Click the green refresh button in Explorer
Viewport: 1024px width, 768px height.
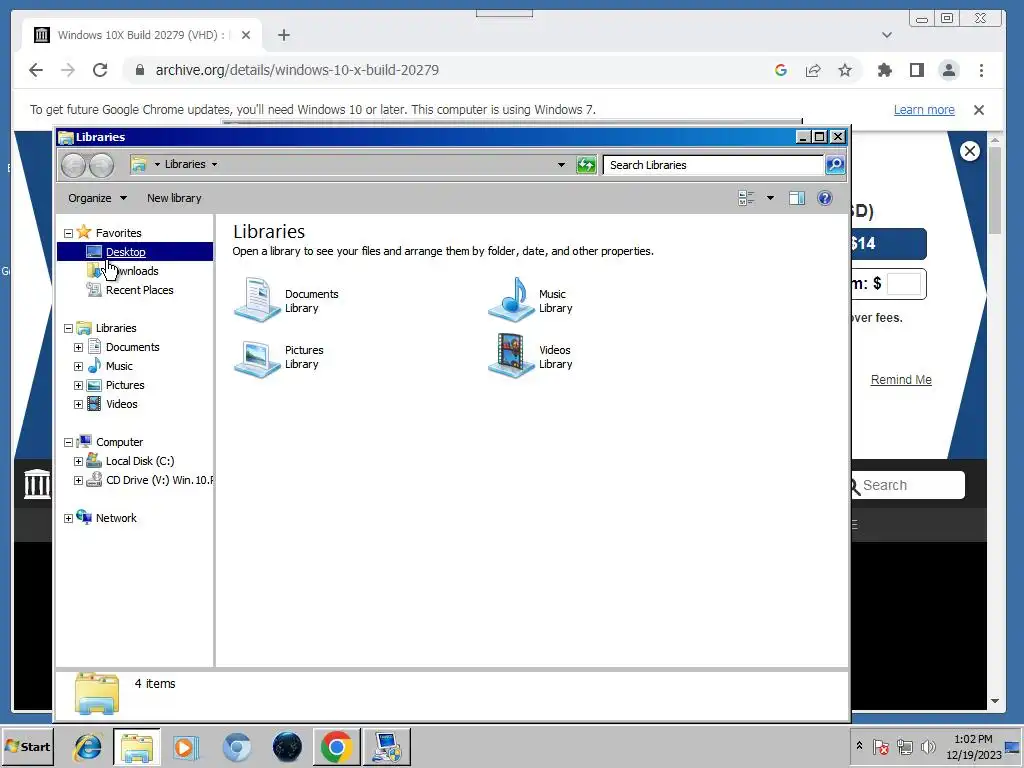click(x=586, y=165)
